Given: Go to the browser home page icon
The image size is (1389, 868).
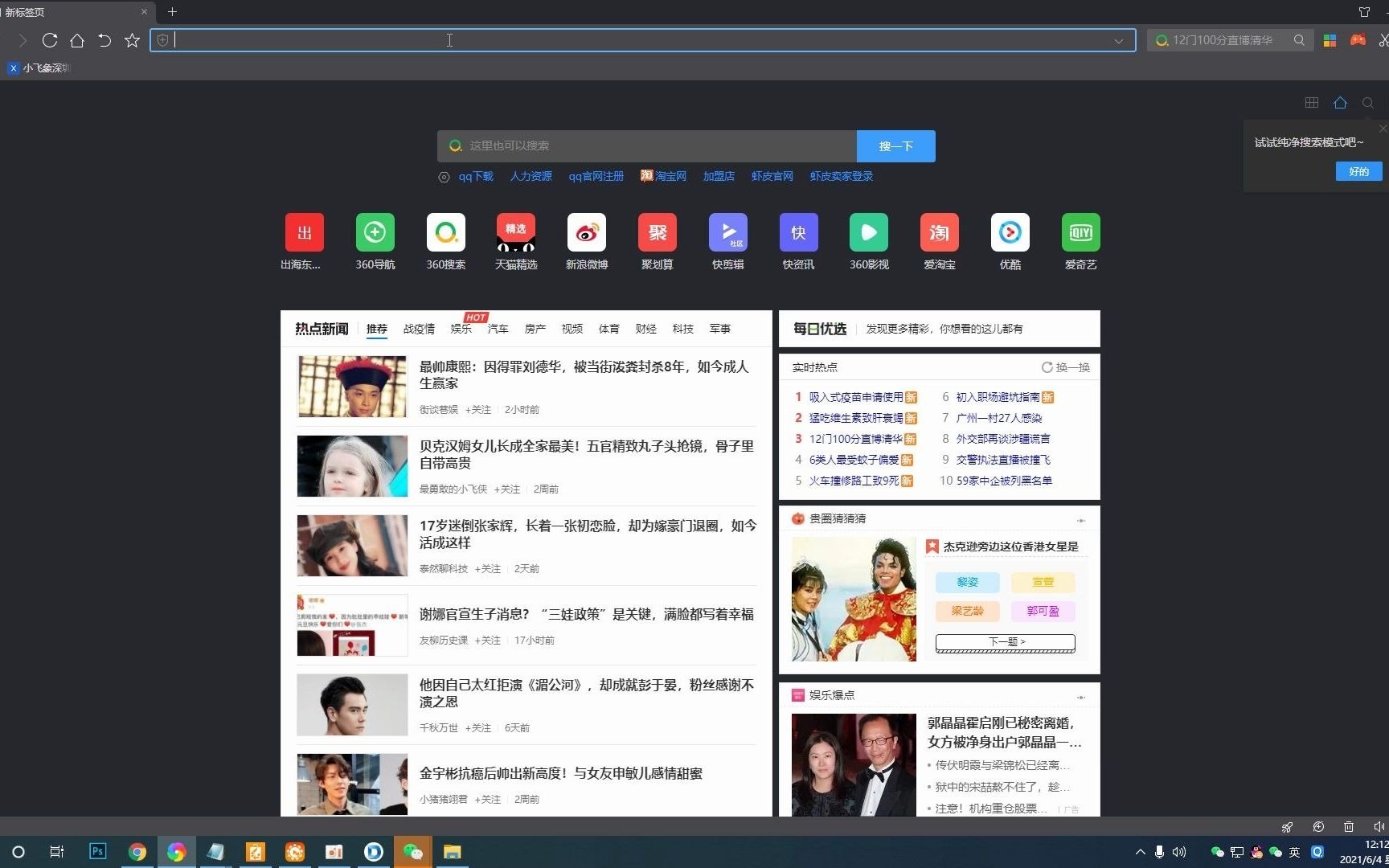Looking at the screenshot, I should (77, 40).
